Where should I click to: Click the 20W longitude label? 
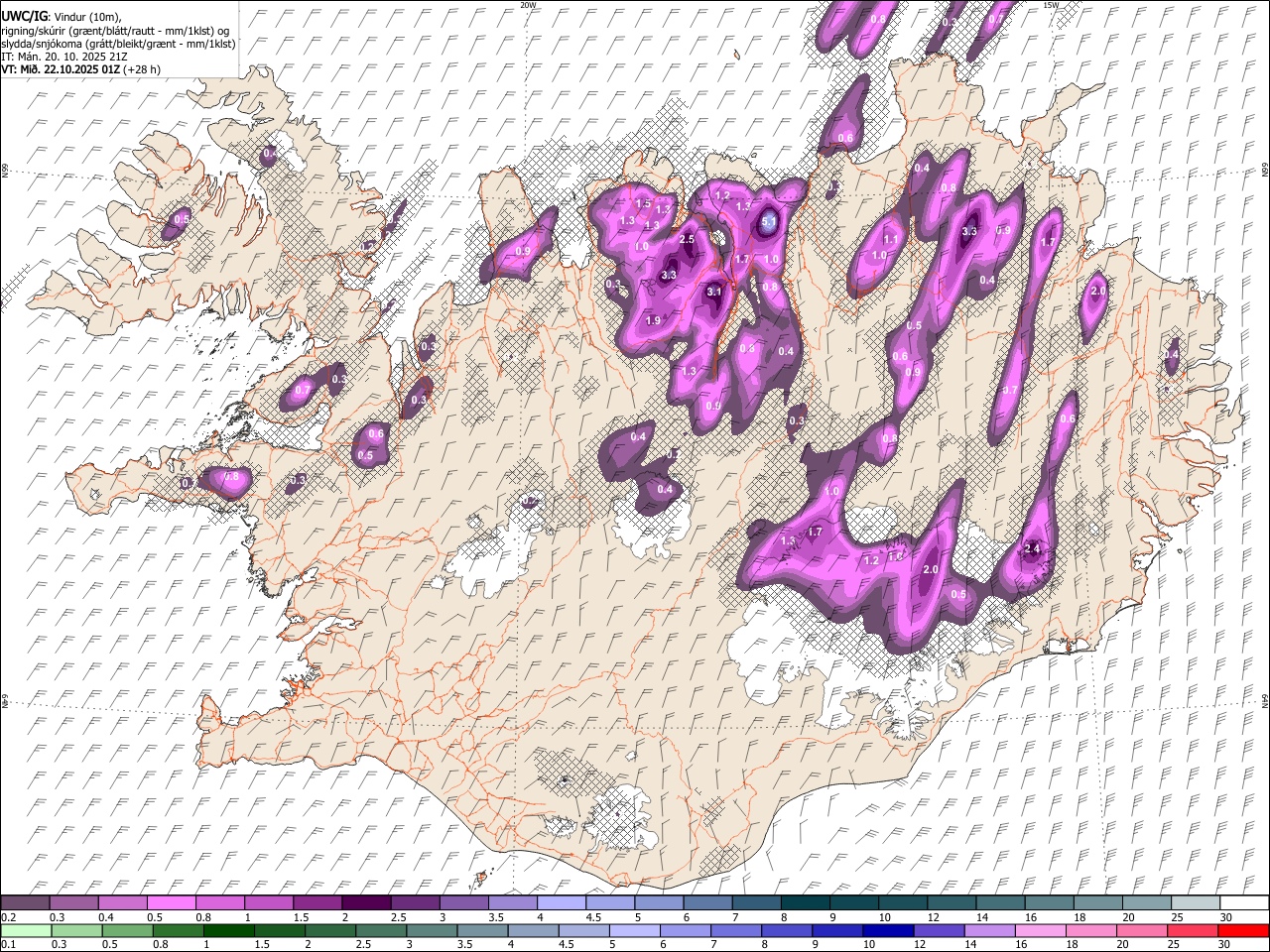pos(528,5)
